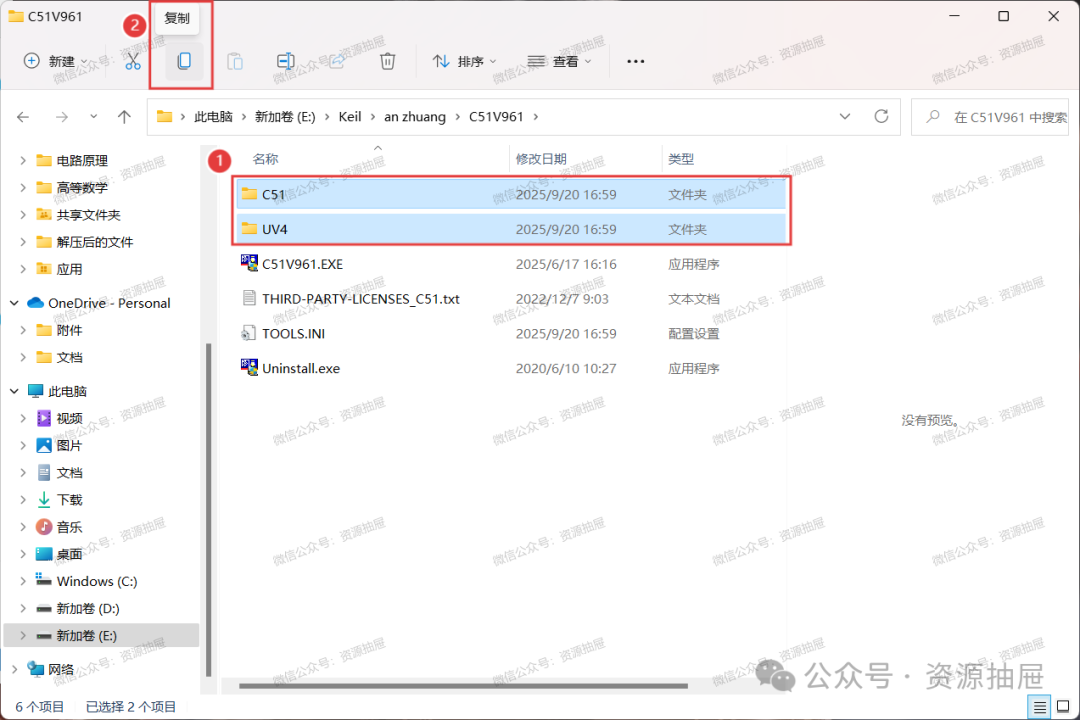
Task: Click the sidebar vertical scrollbar
Action: [x=208, y=510]
